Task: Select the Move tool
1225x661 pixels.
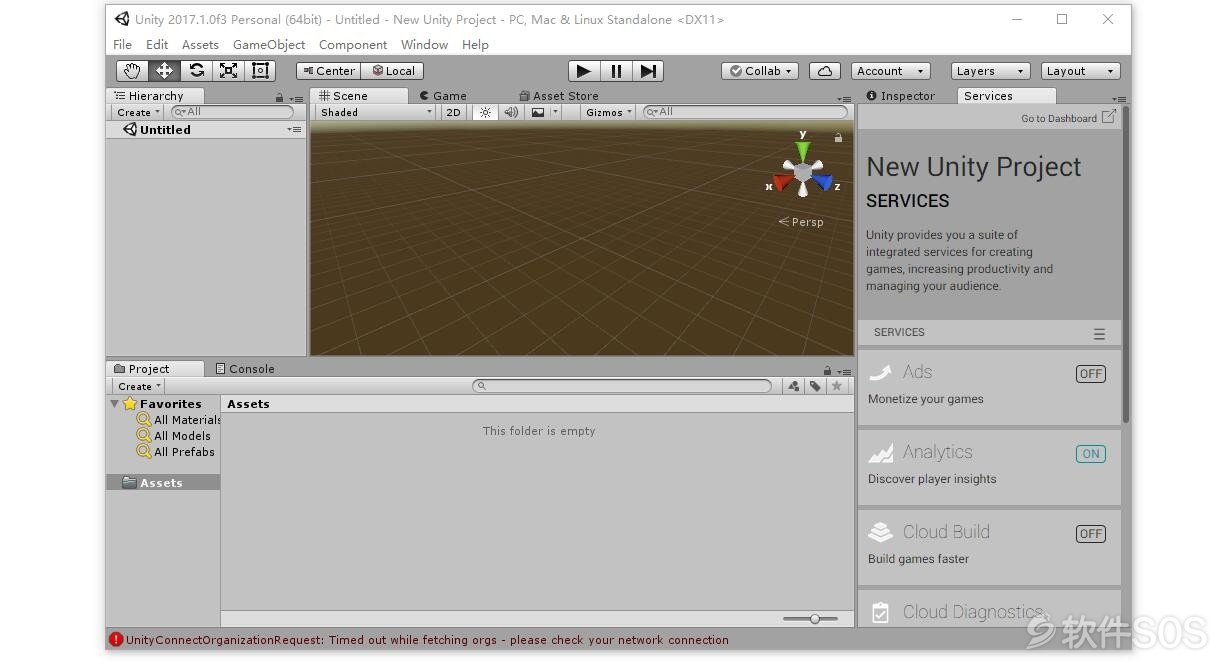Action: pyautogui.click(x=164, y=70)
